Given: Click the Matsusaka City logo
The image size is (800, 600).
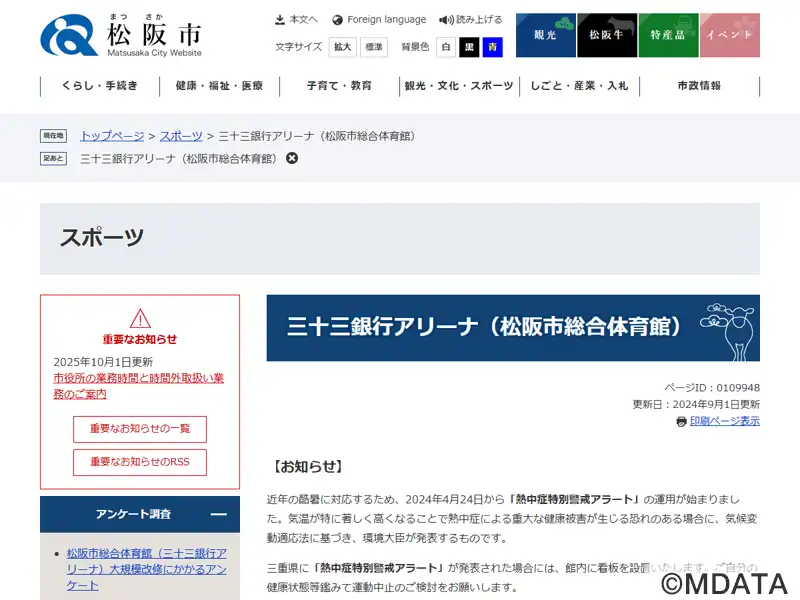Looking at the screenshot, I should 121,35.
